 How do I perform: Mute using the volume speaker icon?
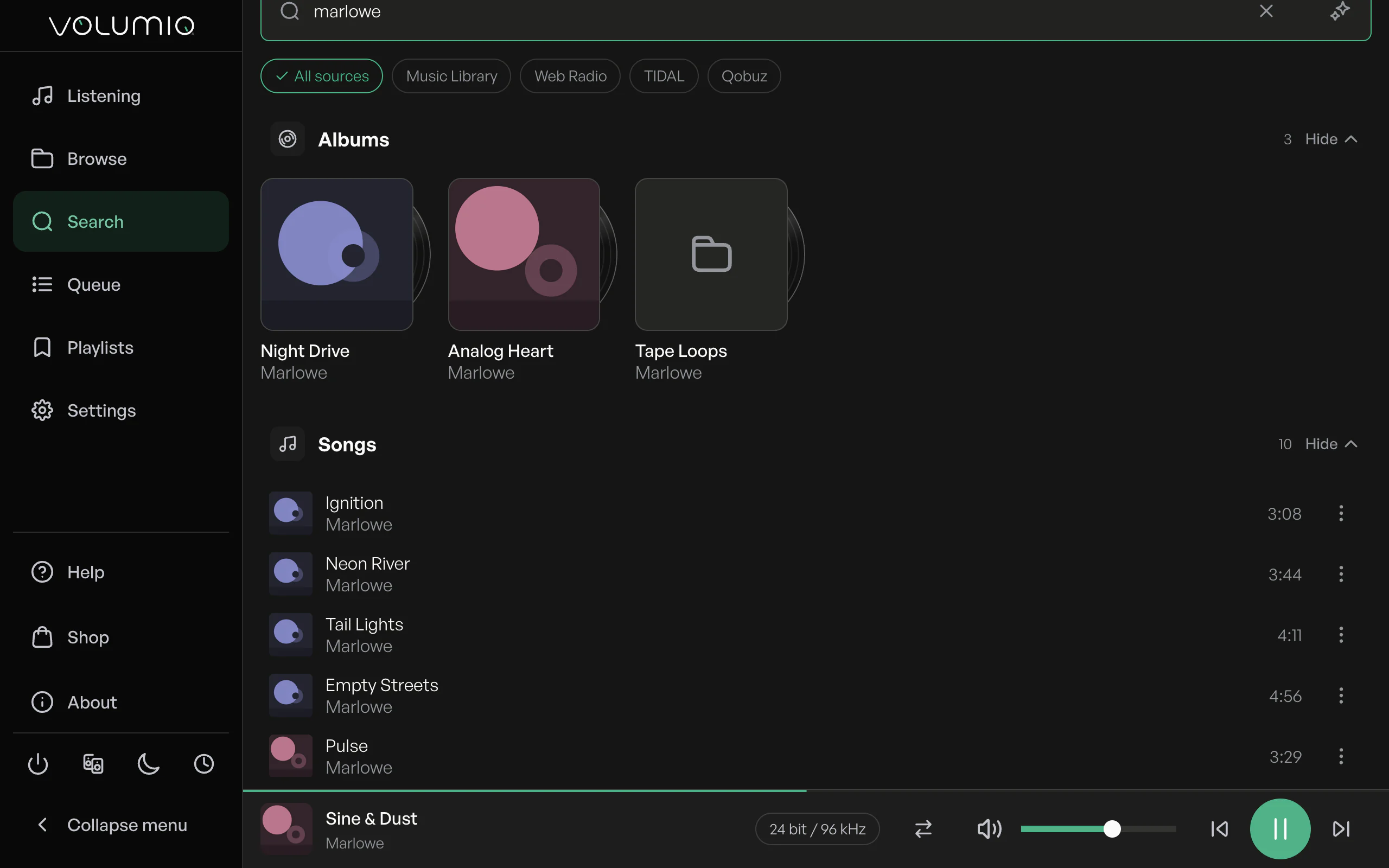pyautogui.click(x=989, y=828)
